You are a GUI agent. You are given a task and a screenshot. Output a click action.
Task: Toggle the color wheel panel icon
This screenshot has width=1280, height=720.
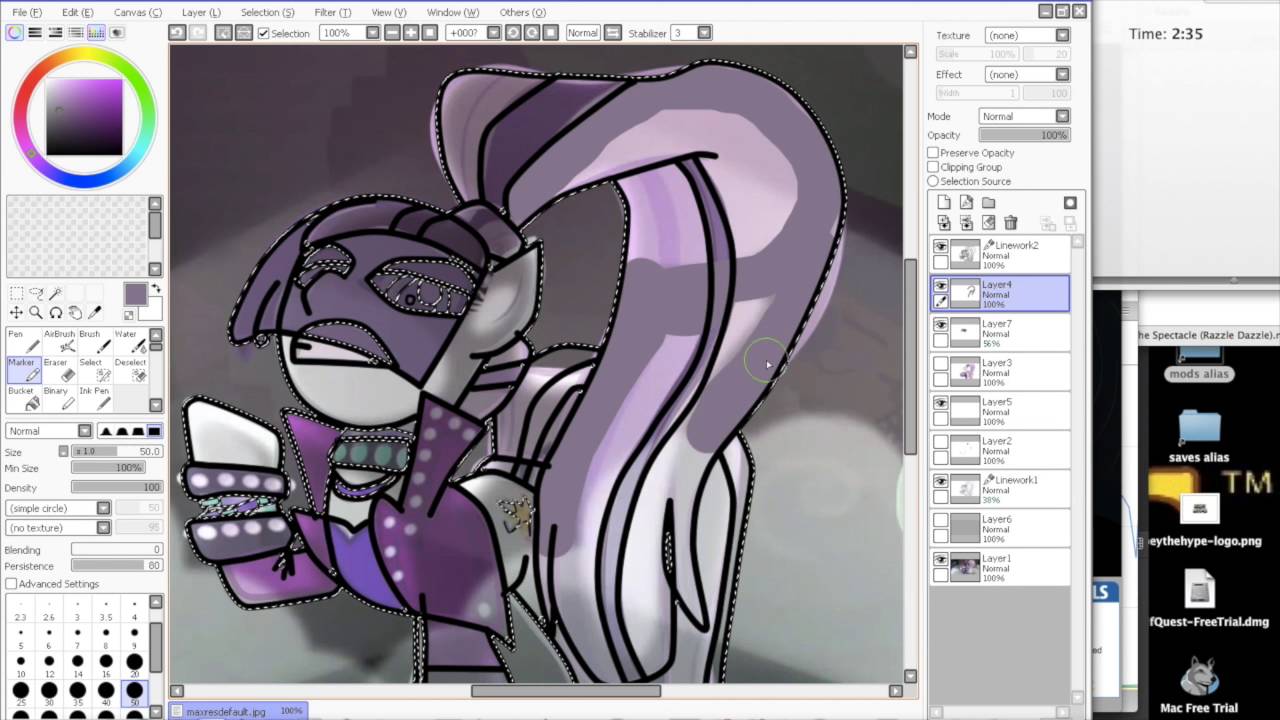tap(15, 33)
